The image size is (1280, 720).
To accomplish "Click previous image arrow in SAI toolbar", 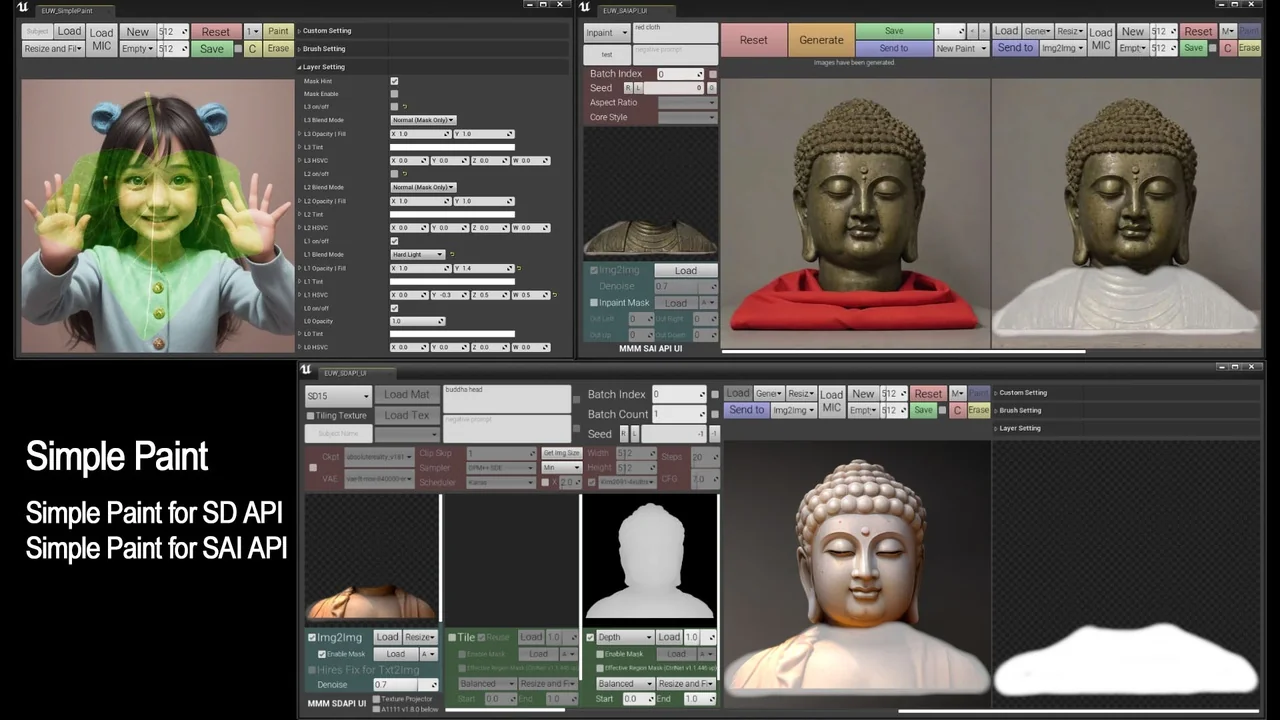I will coord(972,31).
